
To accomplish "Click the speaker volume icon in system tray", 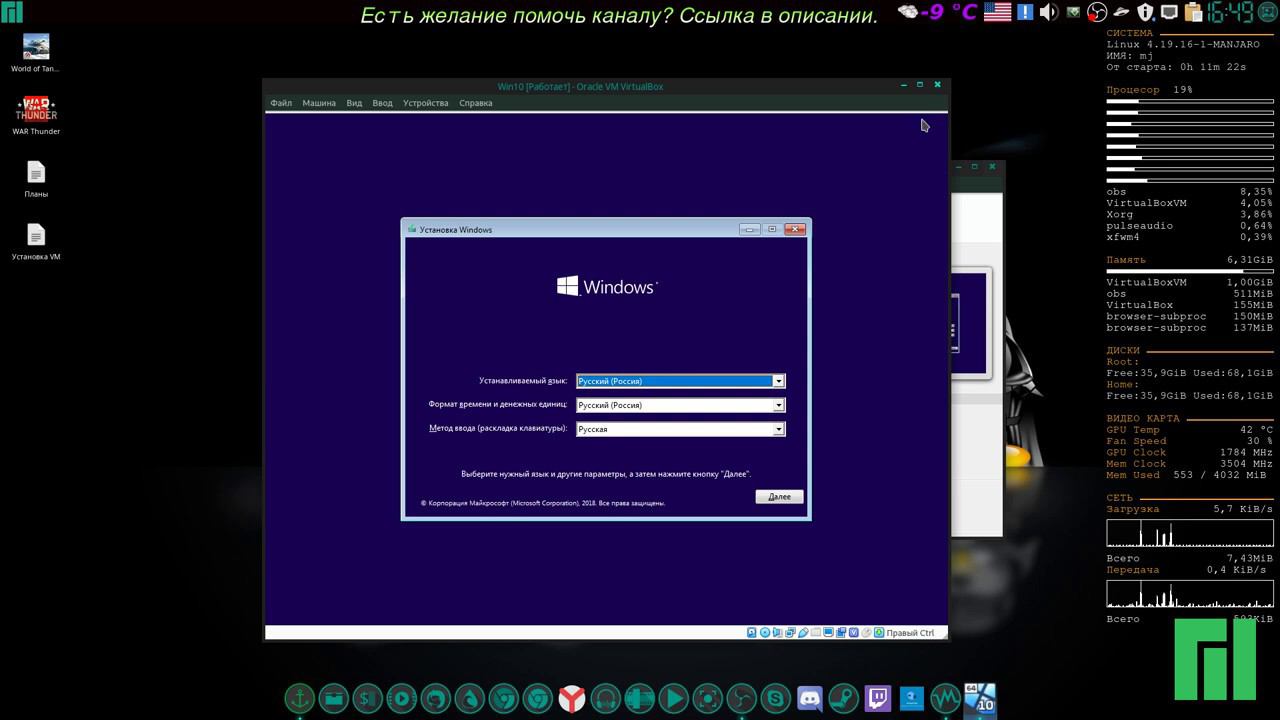I will (x=1049, y=12).
